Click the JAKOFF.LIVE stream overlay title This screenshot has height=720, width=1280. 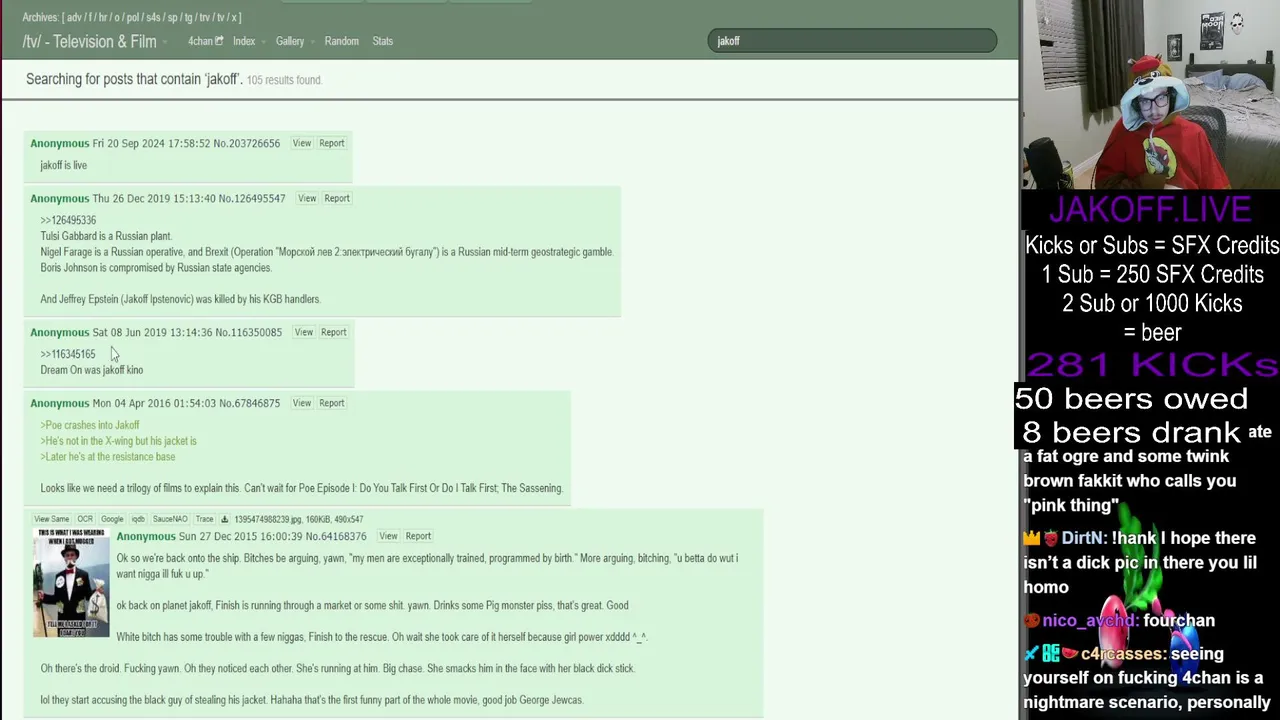pyautogui.click(x=1150, y=209)
